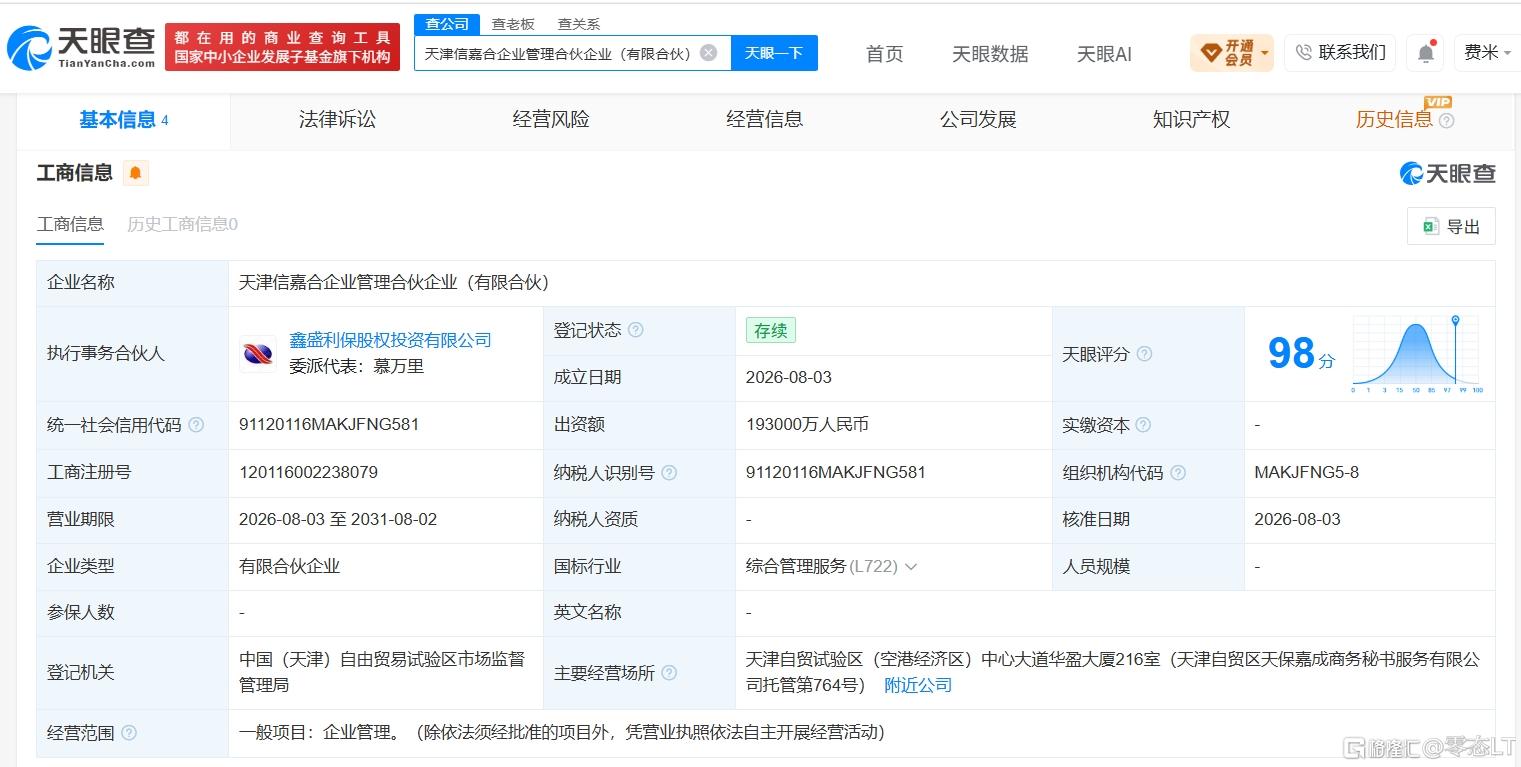Open the 法律诉讼 tab
This screenshot has width=1521, height=767.
[x=337, y=120]
